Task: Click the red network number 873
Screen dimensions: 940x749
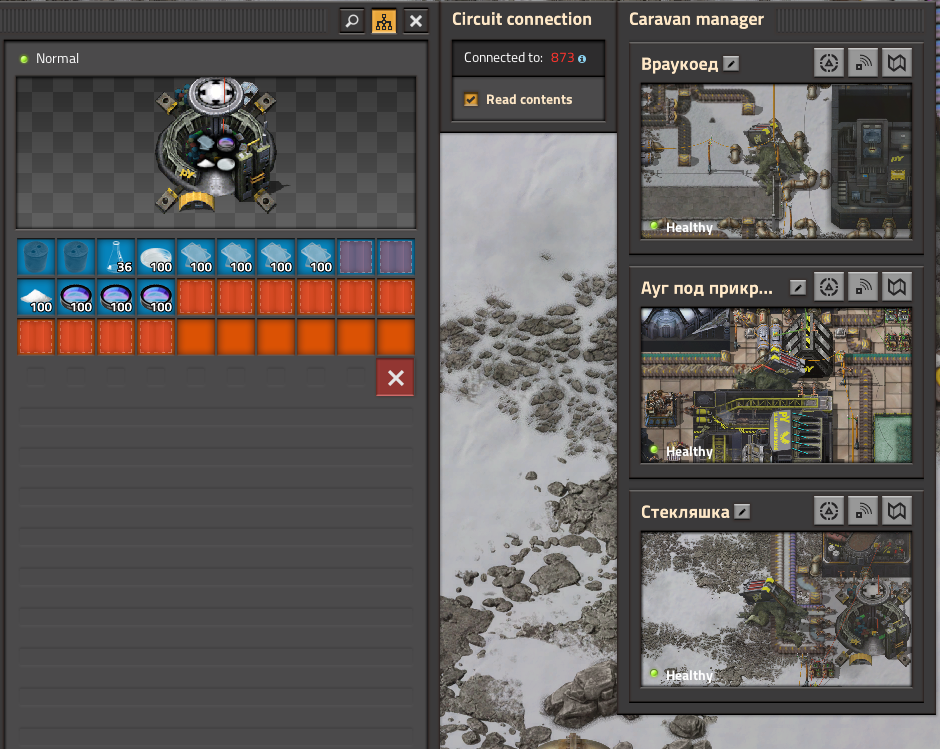Action: 562,58
